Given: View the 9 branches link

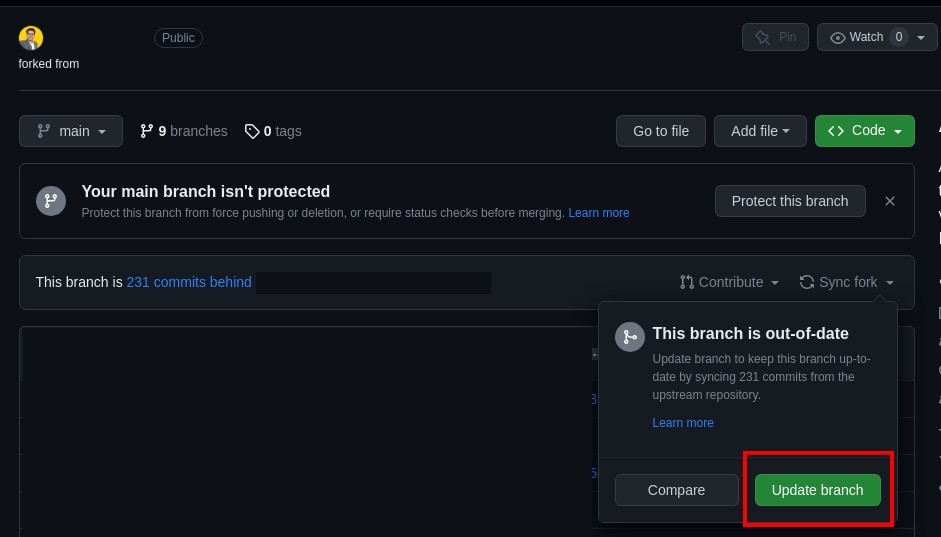Looking at the screenshot, I should pyautogui.click(x=183, y=131).
